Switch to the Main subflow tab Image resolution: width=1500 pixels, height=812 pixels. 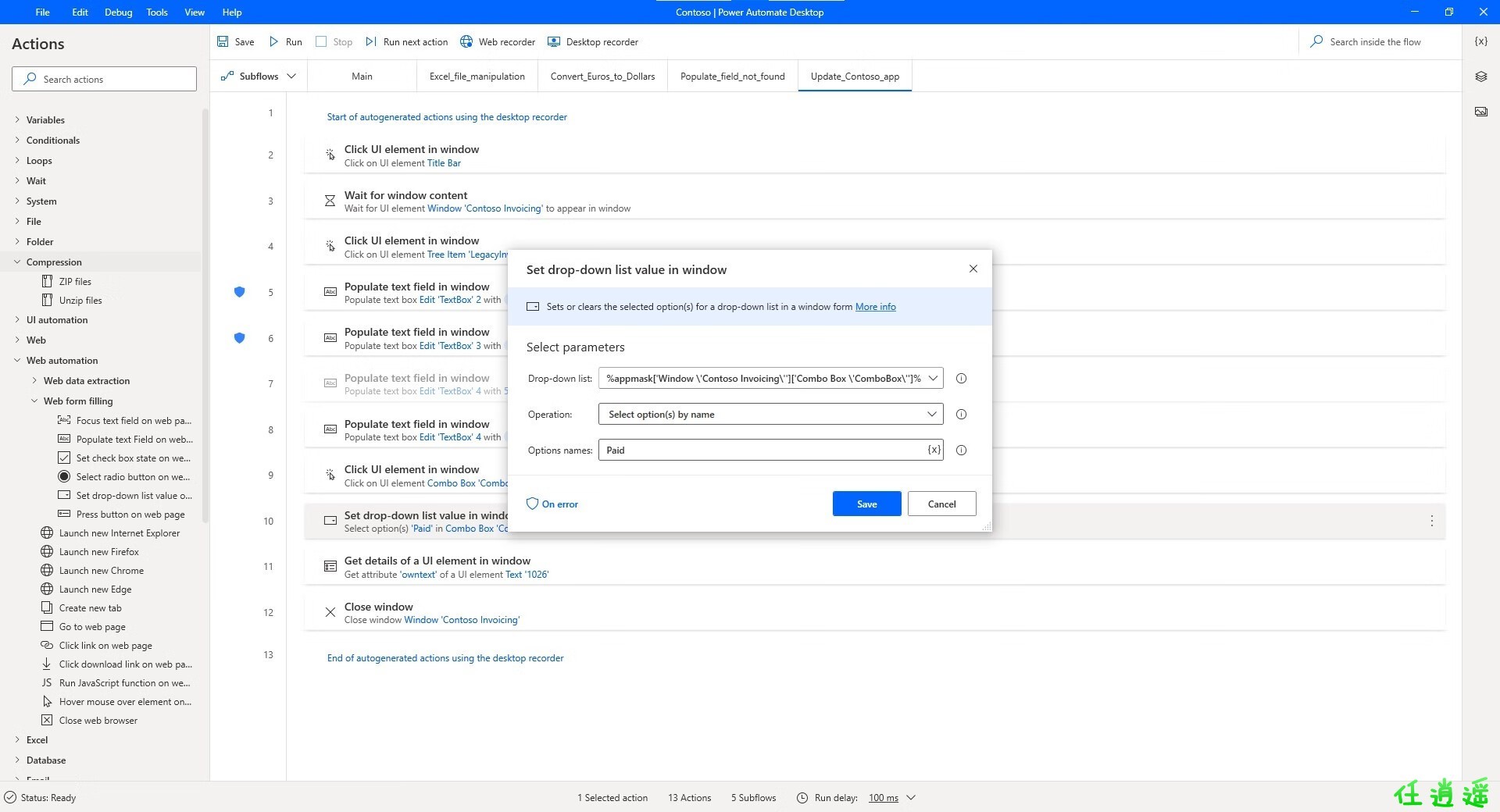362,77
